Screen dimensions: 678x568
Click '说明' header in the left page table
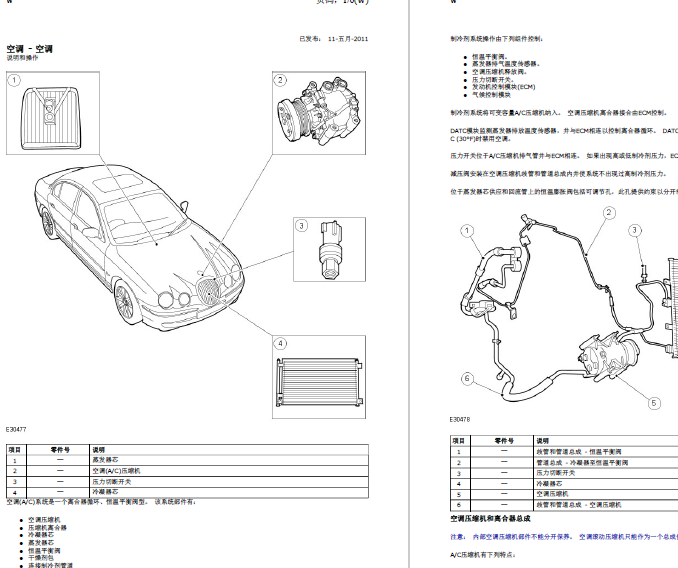(x=99, y=450)
